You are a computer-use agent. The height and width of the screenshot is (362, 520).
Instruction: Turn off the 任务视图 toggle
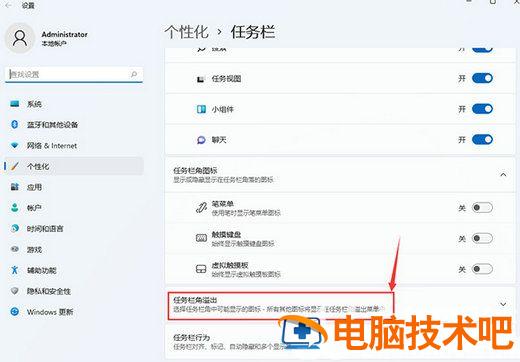(482, 78)
